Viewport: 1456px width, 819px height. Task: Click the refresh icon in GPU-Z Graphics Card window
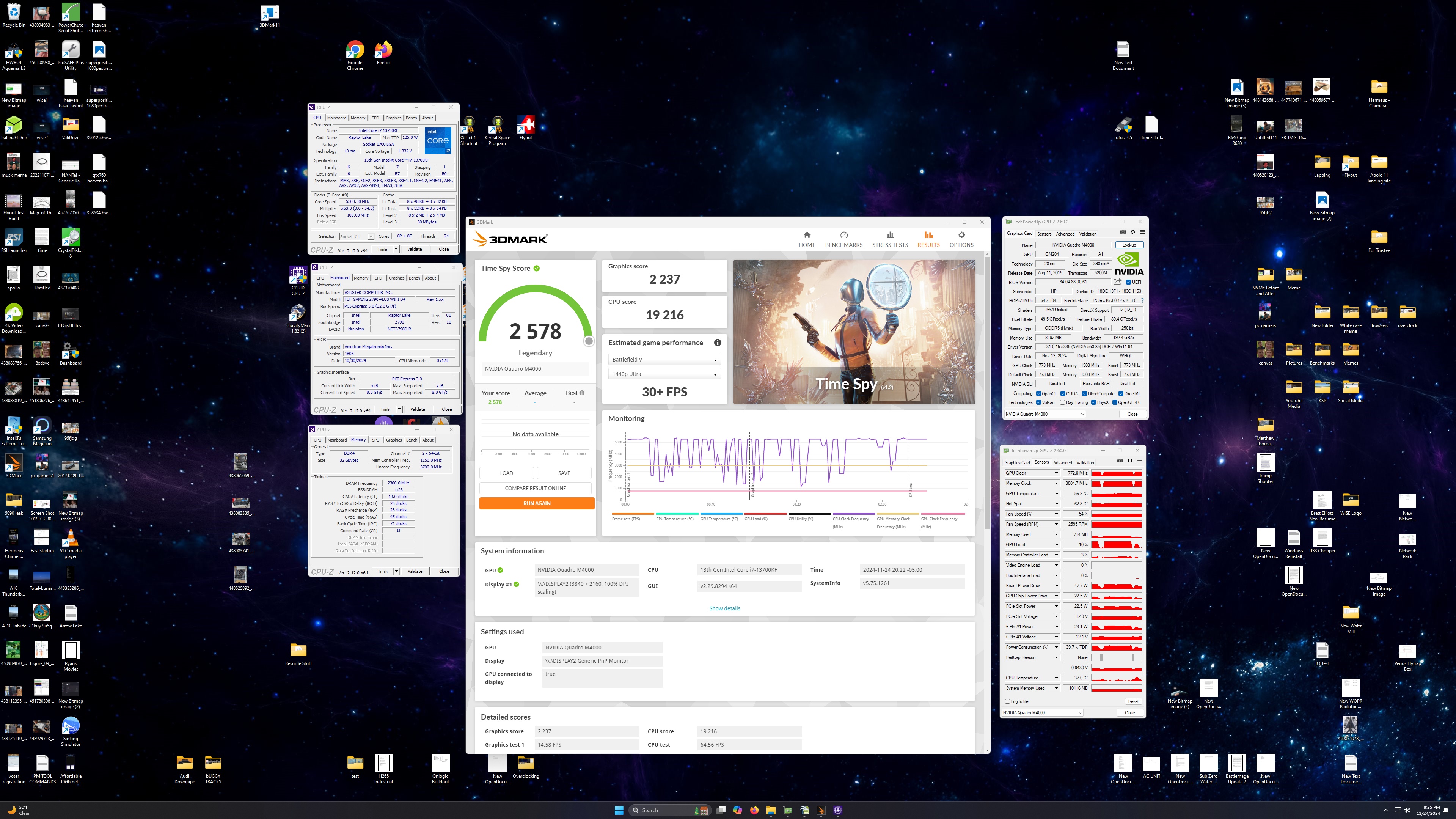coord(1132,232)
